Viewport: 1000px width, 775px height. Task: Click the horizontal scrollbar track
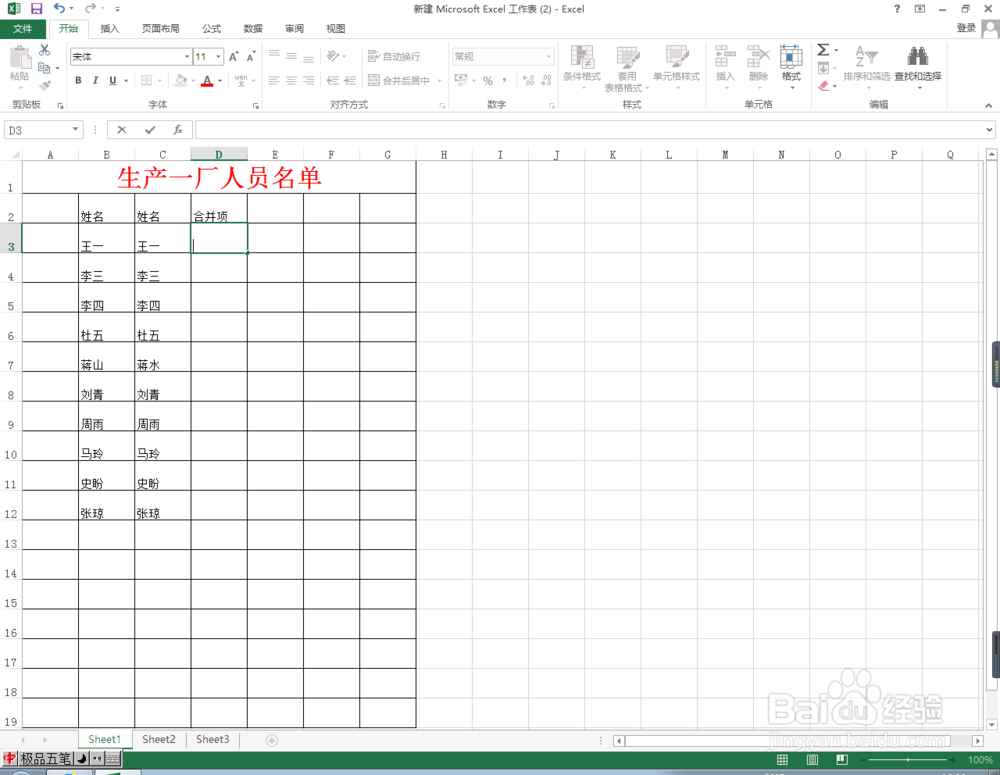pos(797,741)
